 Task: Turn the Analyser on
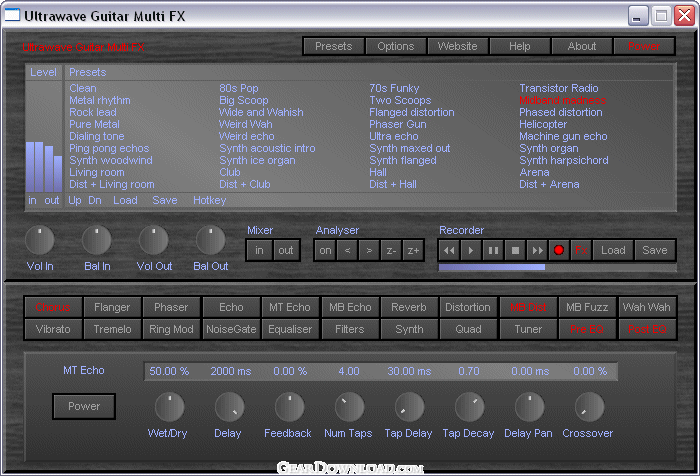pyautogui.click(x=325, y=251)
